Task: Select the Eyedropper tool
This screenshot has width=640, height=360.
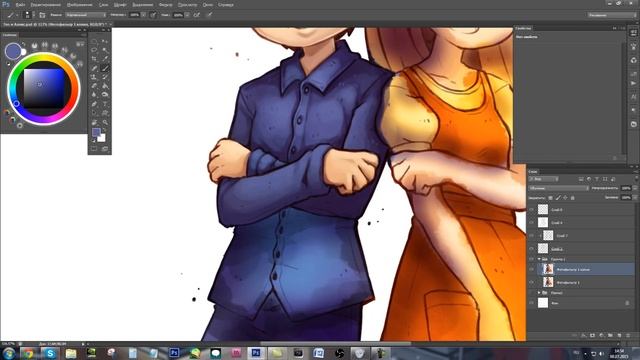Action: click(105, 59)
